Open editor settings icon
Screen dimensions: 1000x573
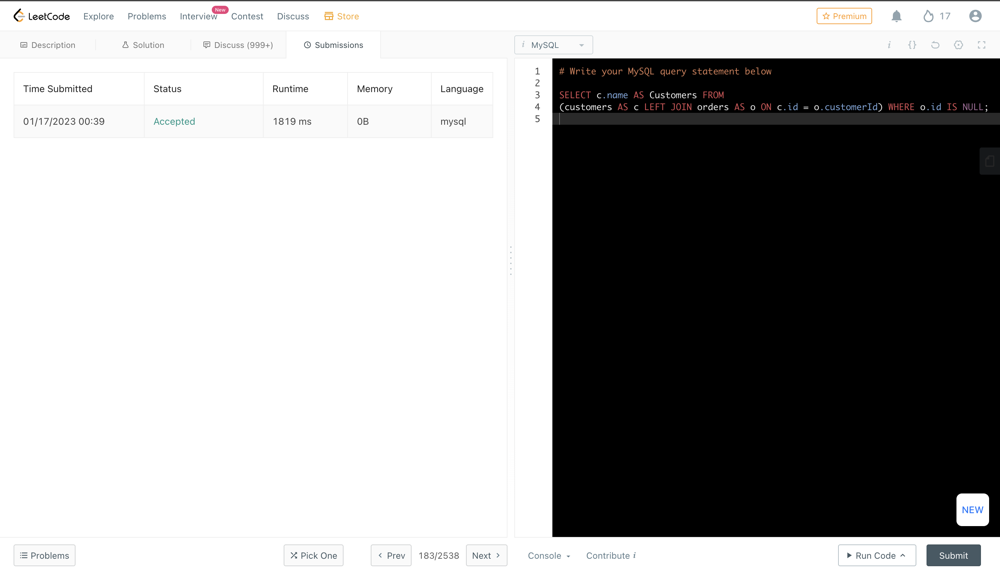pyautogui.click(x=958, y=45)
